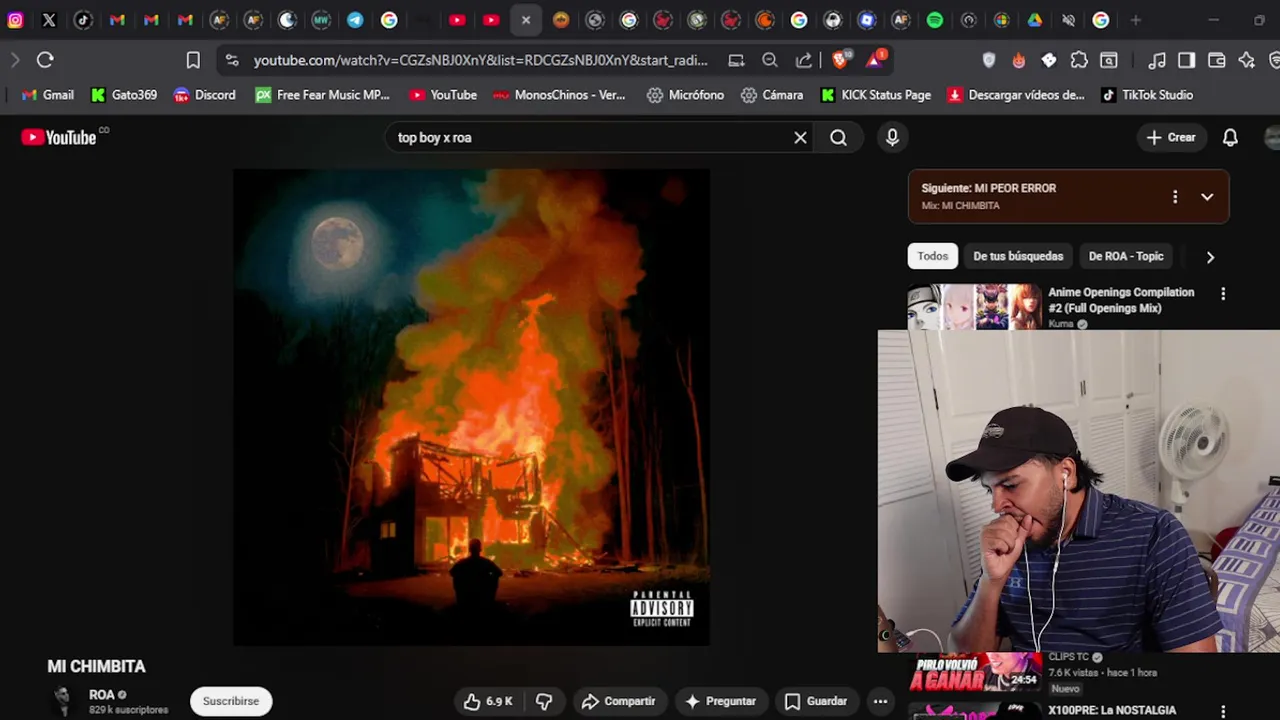Open the gray shield extension
Image resolution: width=1280 pixels, height=720 pixels.
pyautogui.click(x=989, y=60)
